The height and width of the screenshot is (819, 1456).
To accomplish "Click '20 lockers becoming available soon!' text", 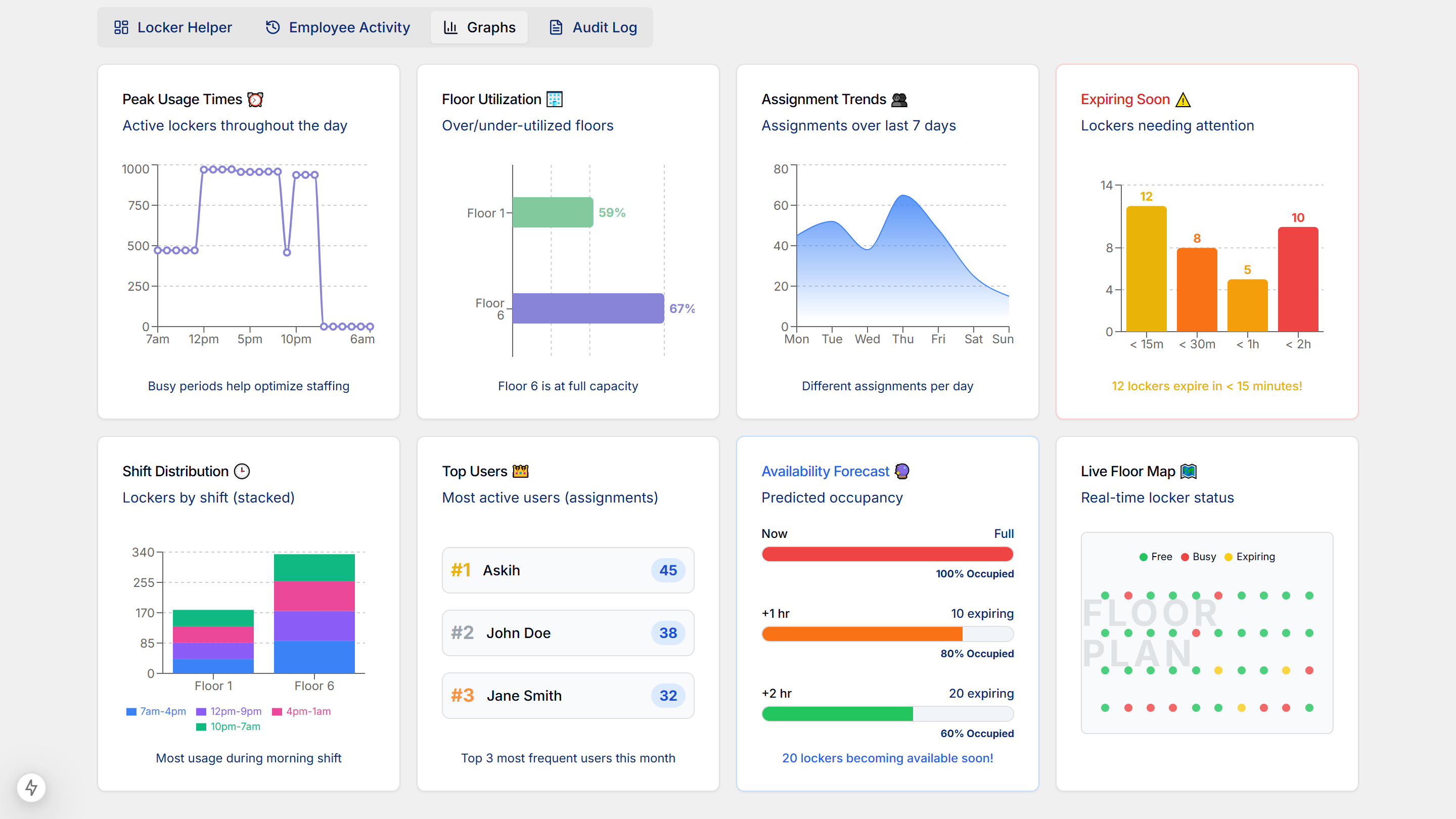I will pos(887,758).
